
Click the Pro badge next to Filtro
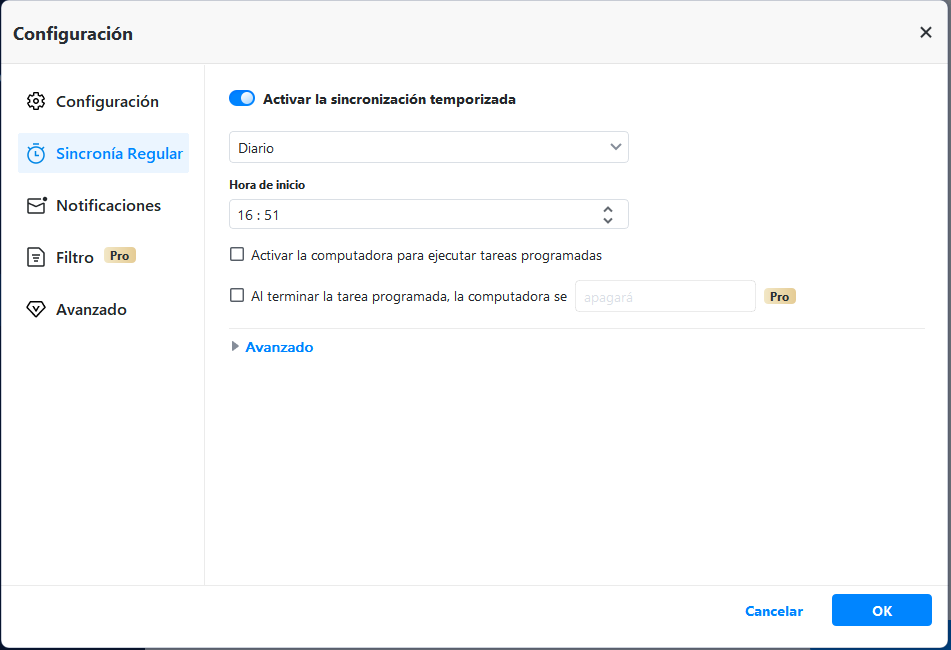click(x=120, y=256)
